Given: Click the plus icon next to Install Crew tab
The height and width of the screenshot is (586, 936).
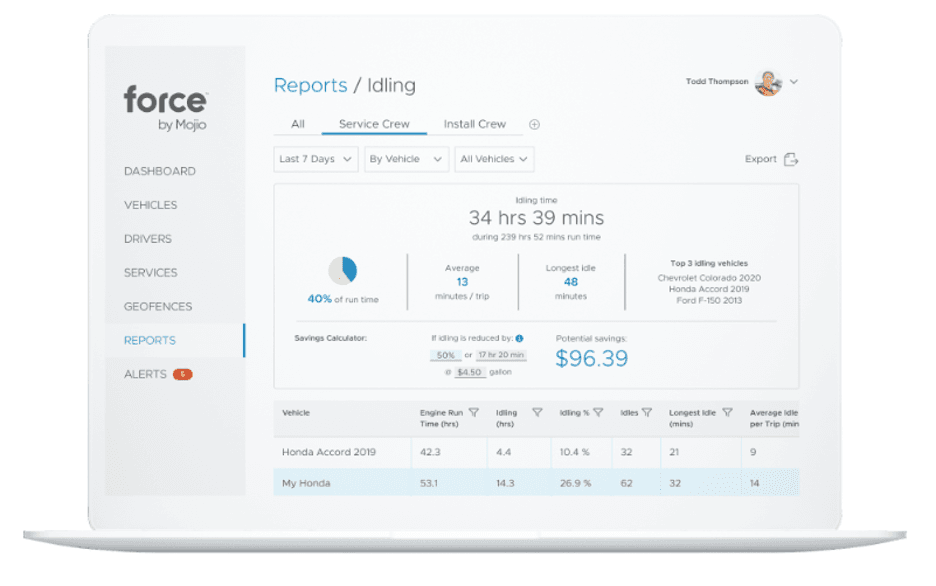Looking at the screenshot, I should point(534,124).
